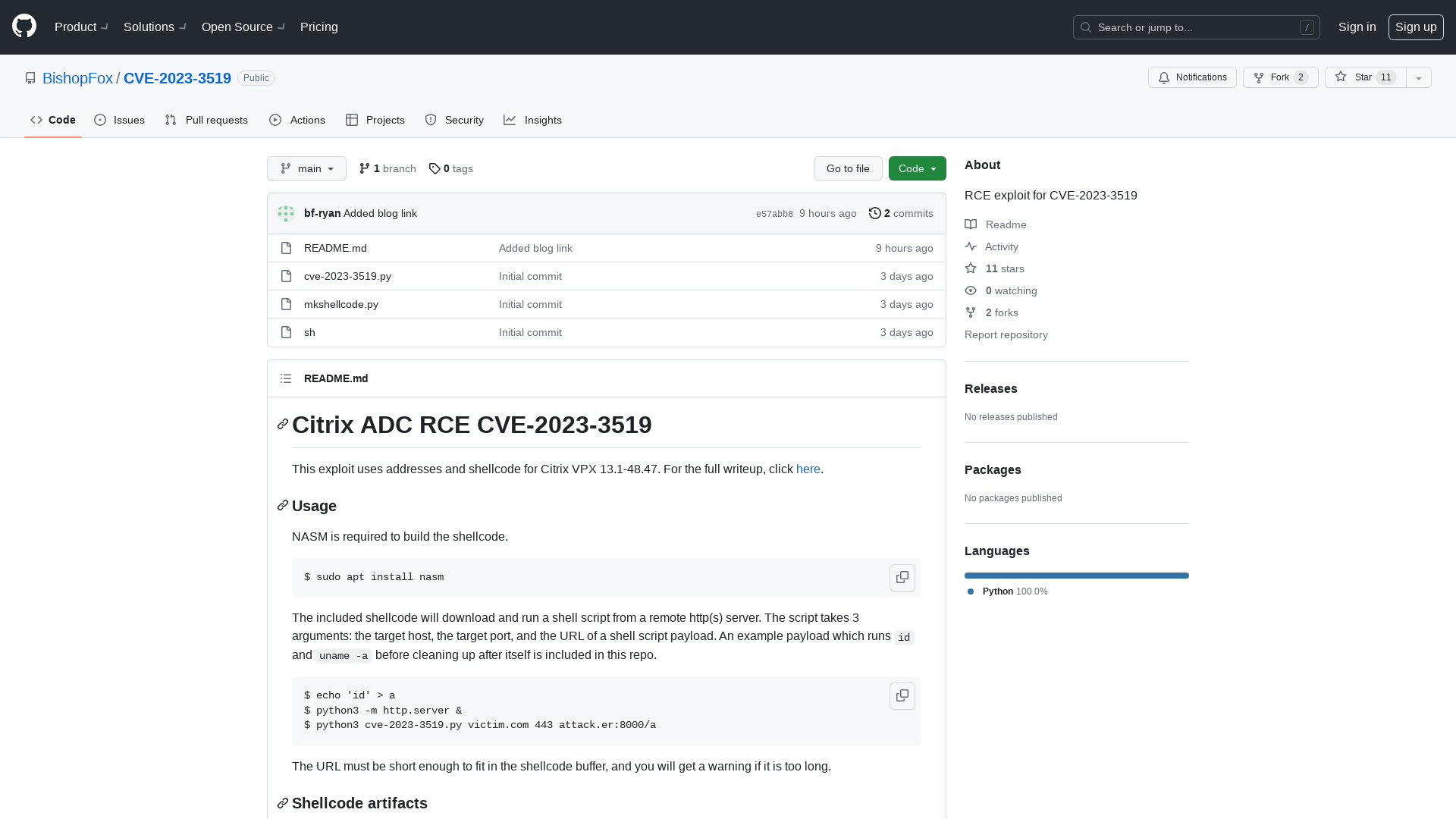Click anchor icon beside Shellcode artifacts heading
Viewport: 1456px width, 819px height.
tap(283, 803)
